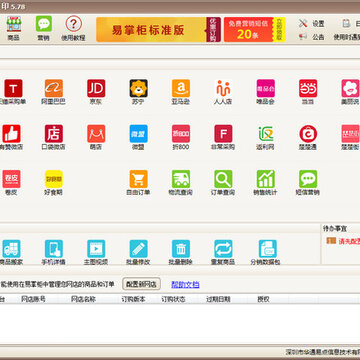Launch the 重复商品 tool
360x360 pixels.
tap(223, 249)
